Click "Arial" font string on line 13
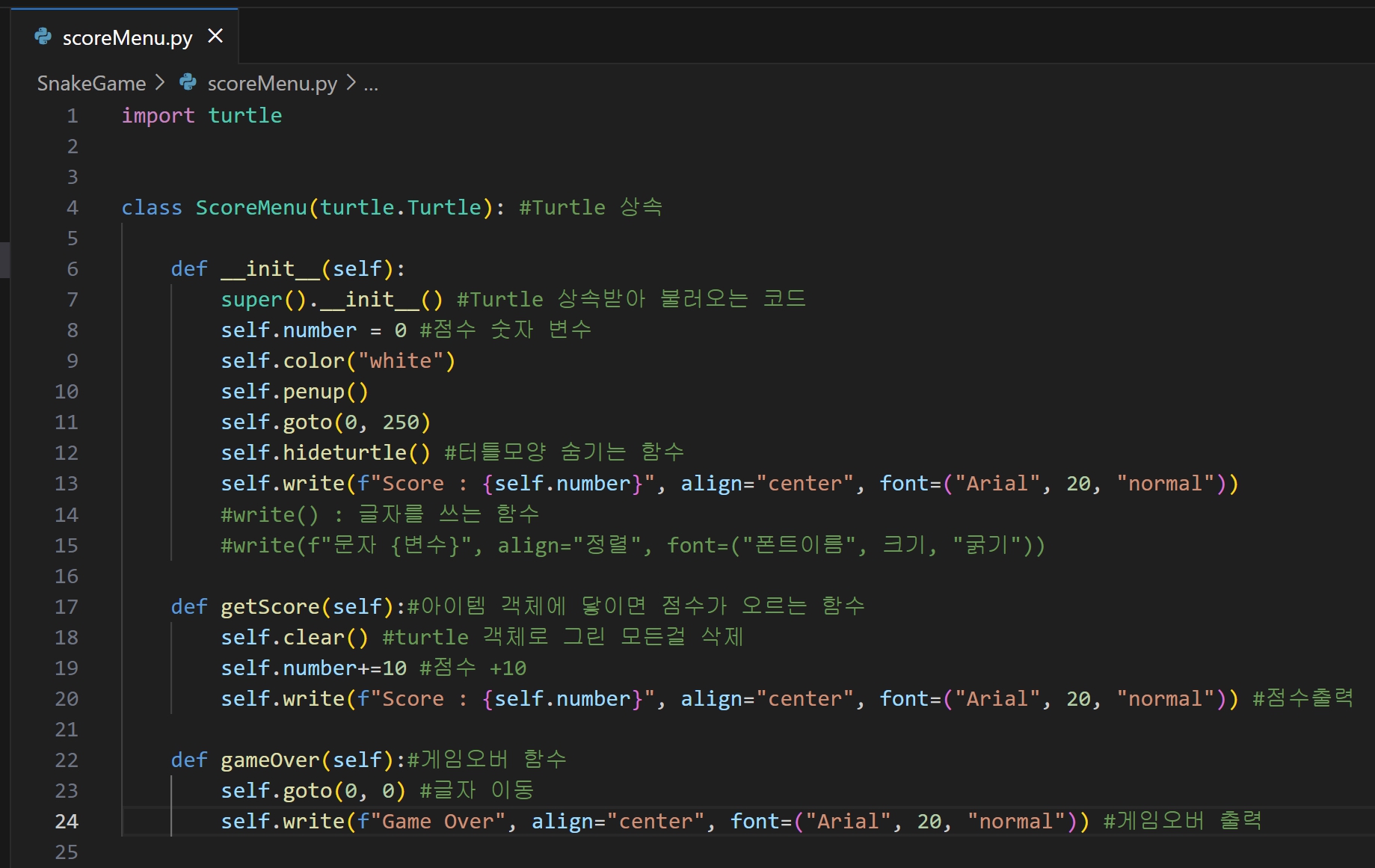 [x=997, y=484]
